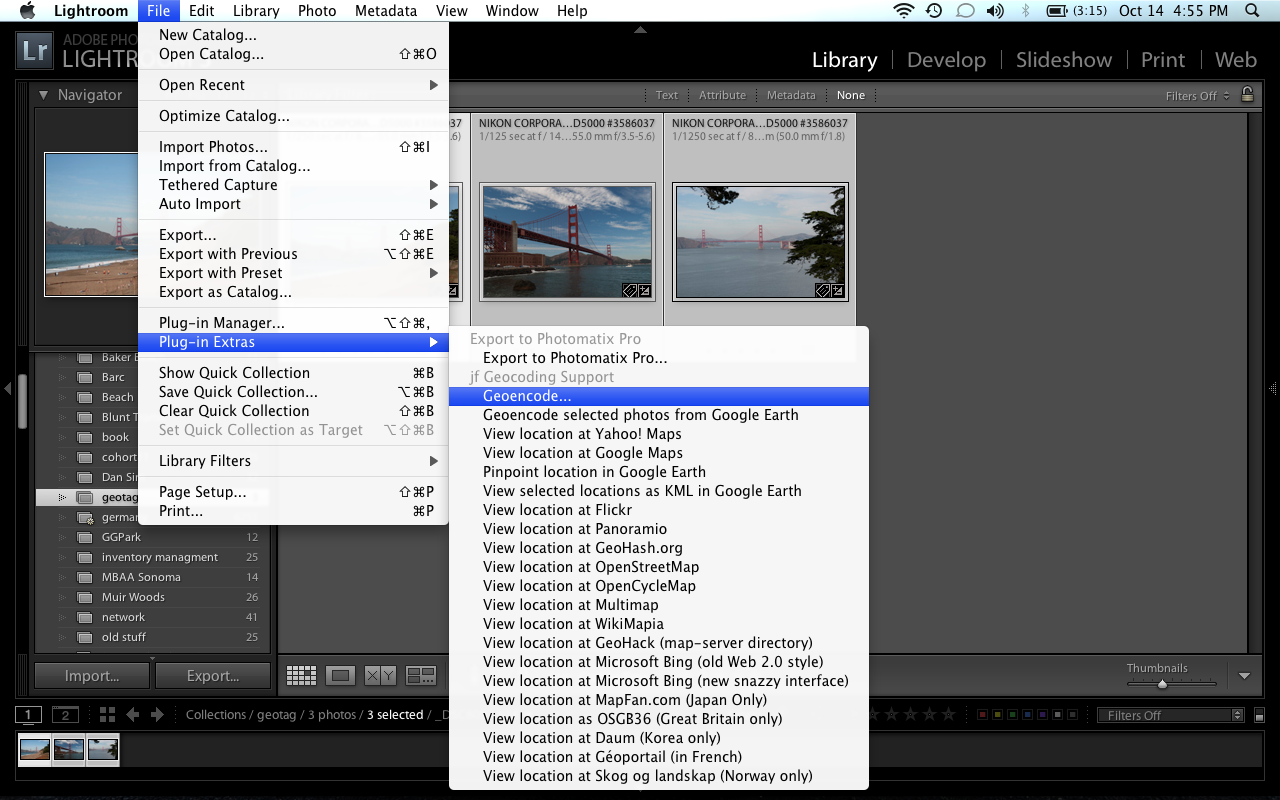This screenshot has height=800, width=1280.
Task: Open the Time Machine menu bar icon
Action: point(934,11)
